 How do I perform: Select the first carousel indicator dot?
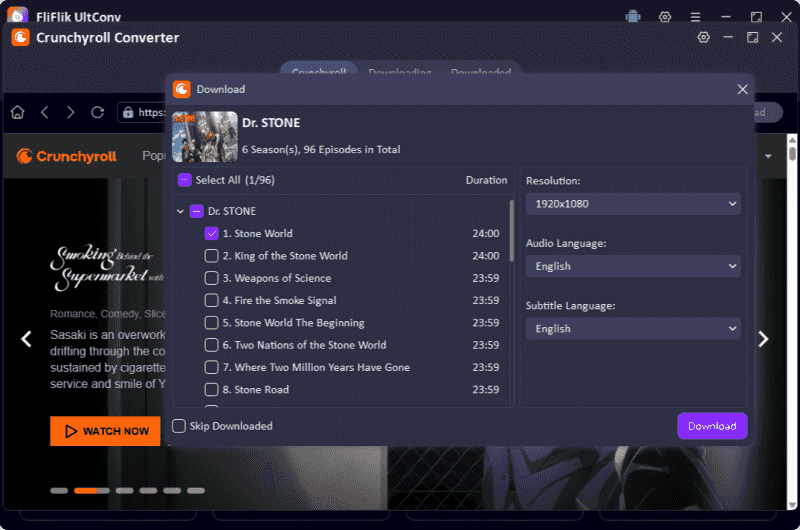click(59, 491)
